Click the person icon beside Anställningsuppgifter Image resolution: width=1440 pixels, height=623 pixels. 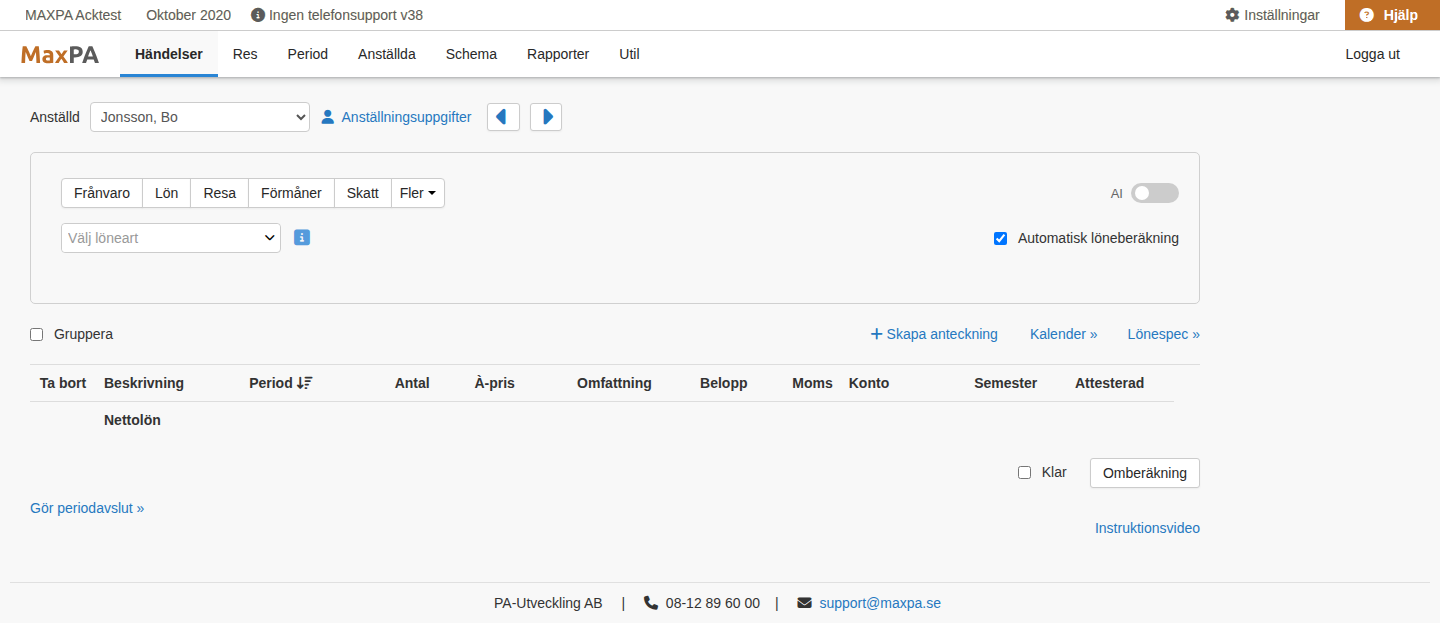pos(327,117)
